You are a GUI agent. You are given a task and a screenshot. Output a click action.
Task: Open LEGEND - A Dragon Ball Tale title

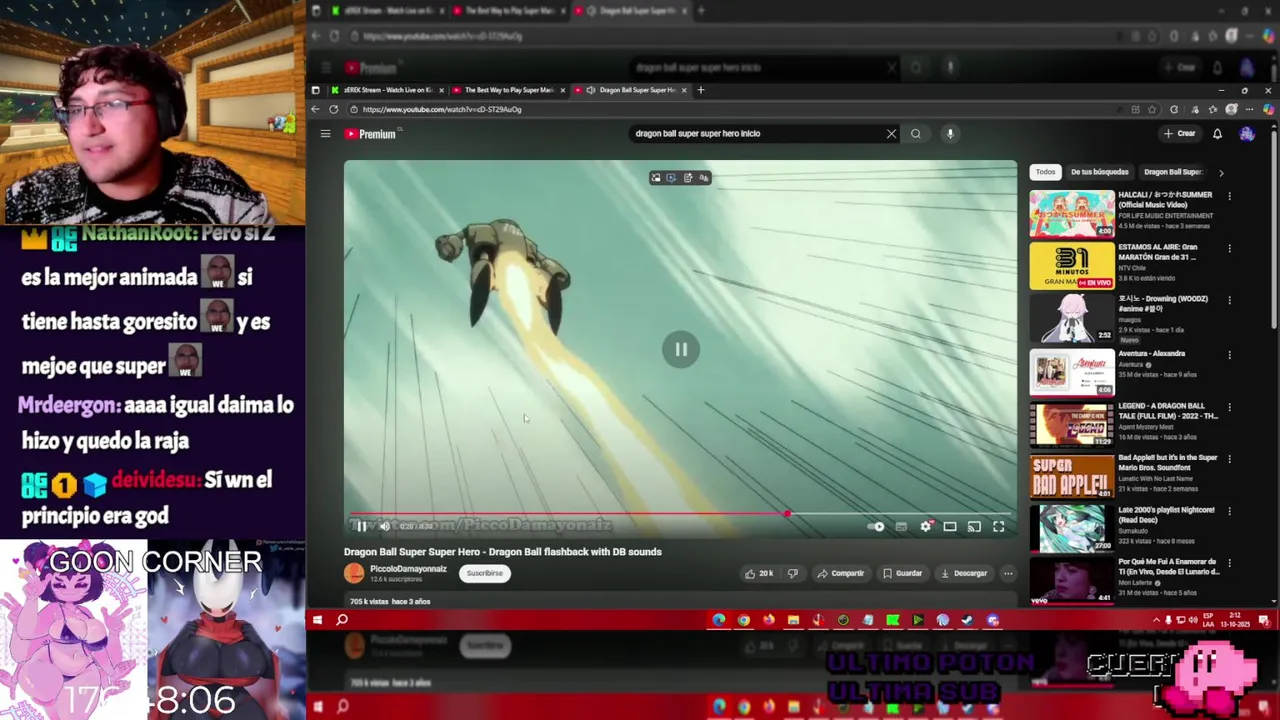tap(1168, 411)
